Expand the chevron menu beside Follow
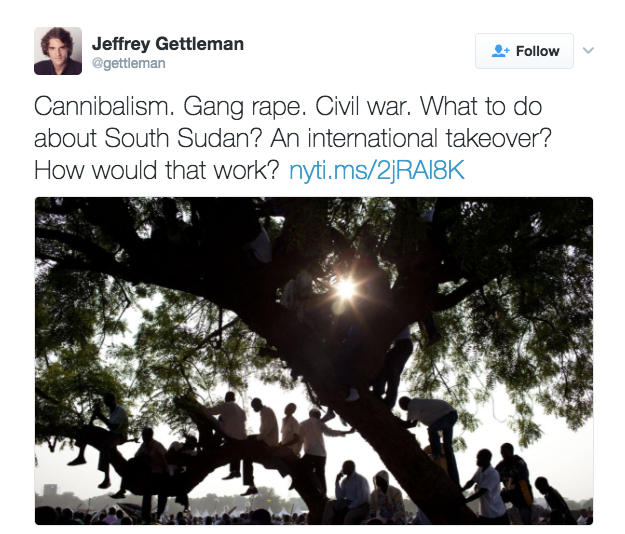Image resolution: width=625 pixels, height=534 pixels. 588,51
